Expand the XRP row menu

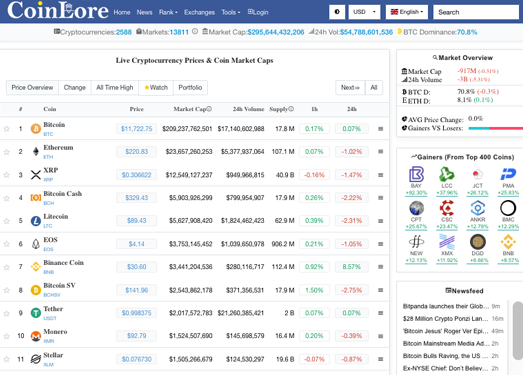[381, 175]
